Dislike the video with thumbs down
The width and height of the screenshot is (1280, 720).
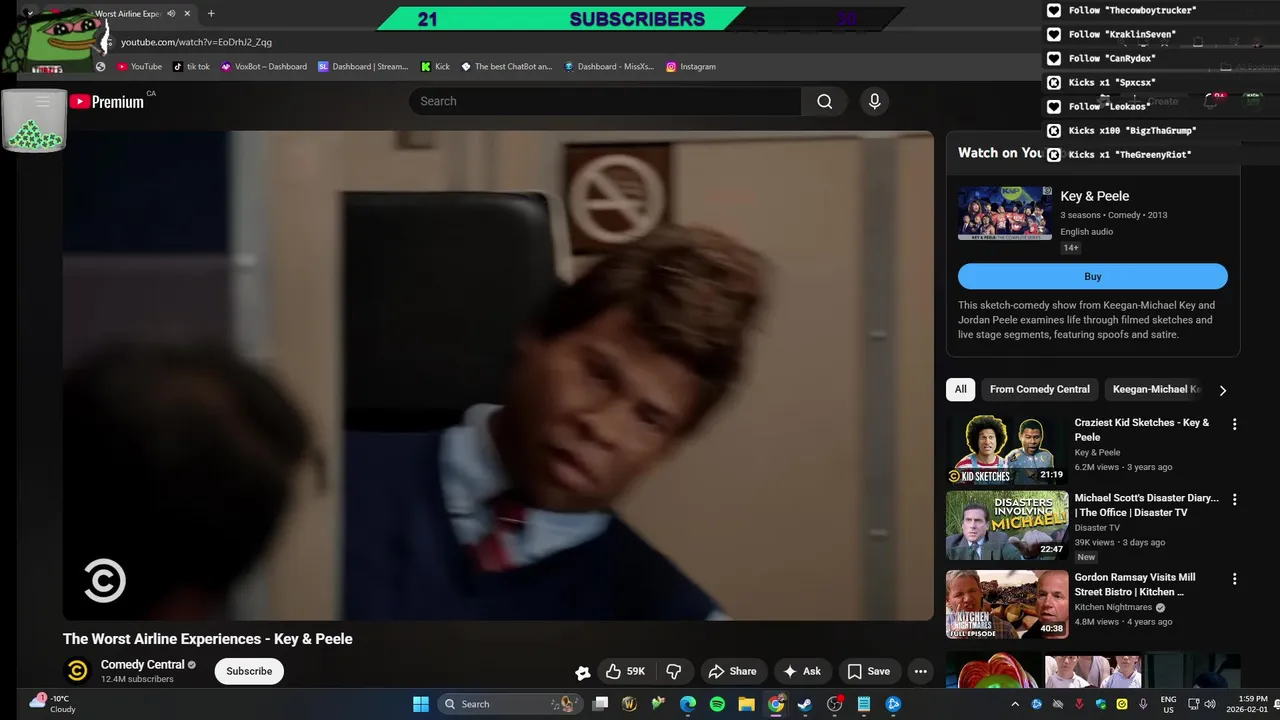(674, 671)
